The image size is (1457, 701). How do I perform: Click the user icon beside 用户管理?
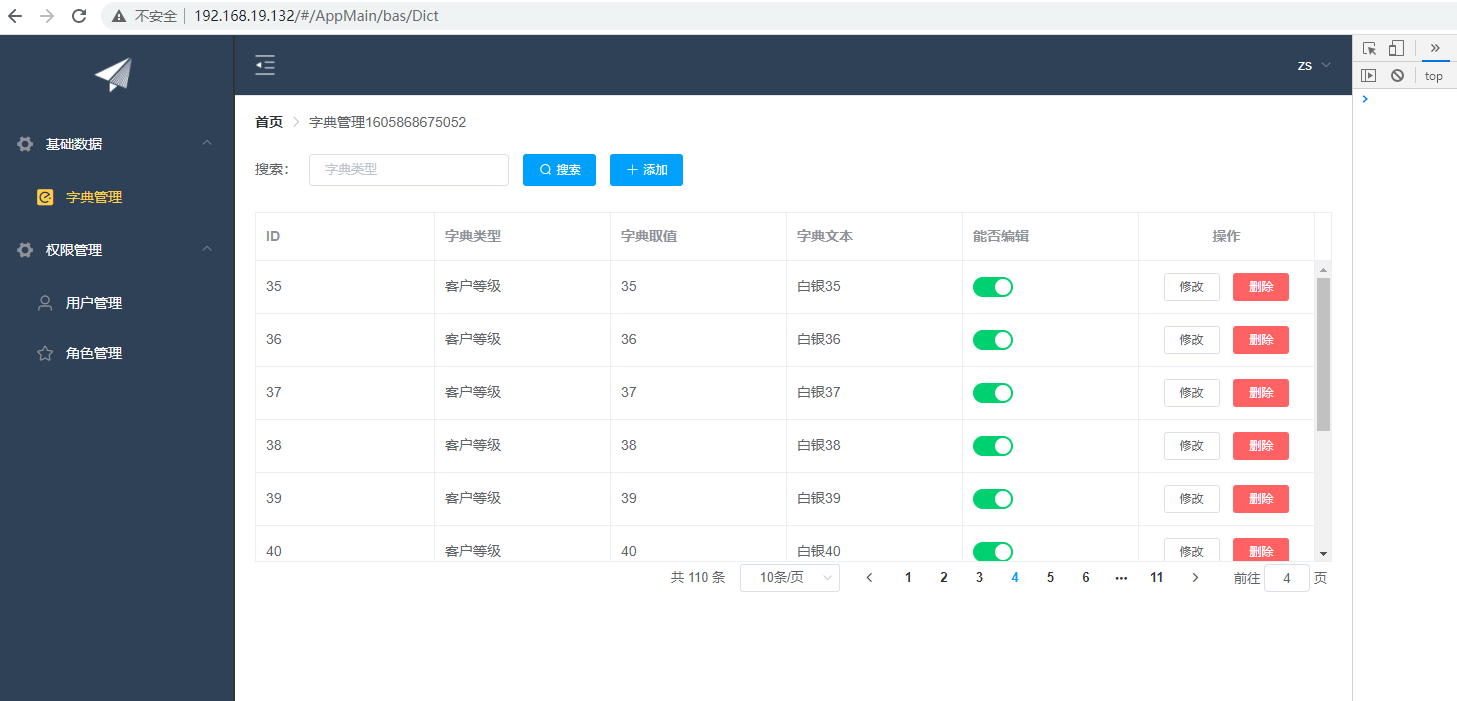(x=45, y=303)
